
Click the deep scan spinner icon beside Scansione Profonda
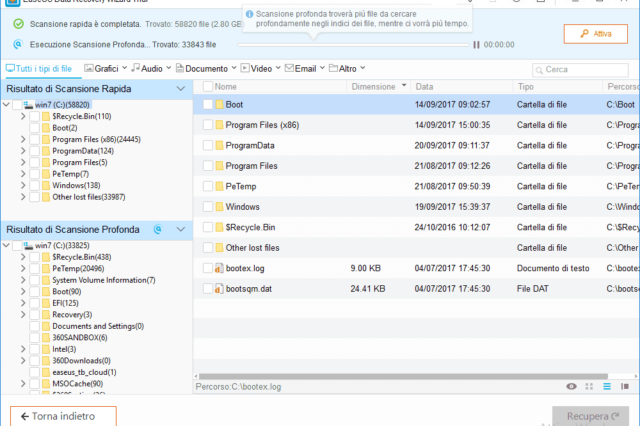158,229
